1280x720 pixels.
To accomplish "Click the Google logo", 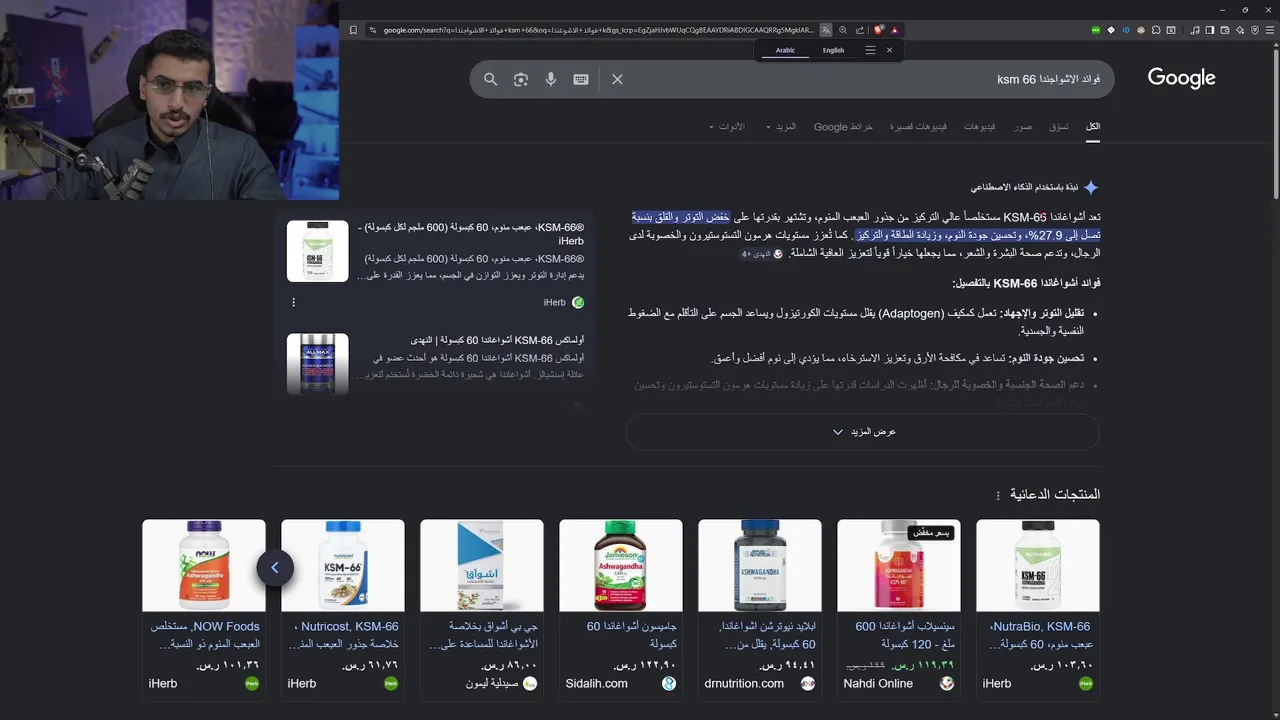I will coord(1181,78).
